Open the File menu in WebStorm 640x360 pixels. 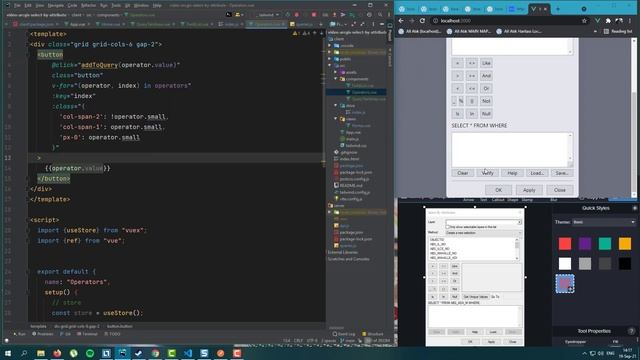17,5
